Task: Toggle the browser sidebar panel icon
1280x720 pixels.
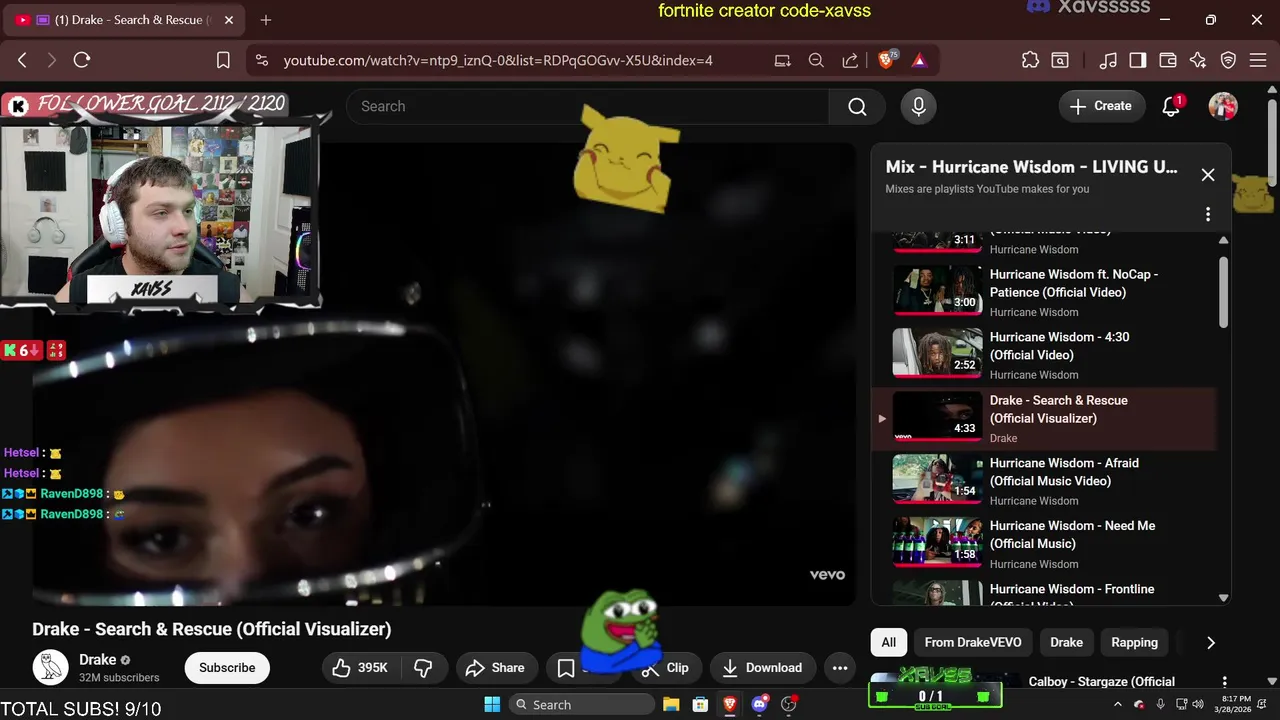Action: [1137, 60]
